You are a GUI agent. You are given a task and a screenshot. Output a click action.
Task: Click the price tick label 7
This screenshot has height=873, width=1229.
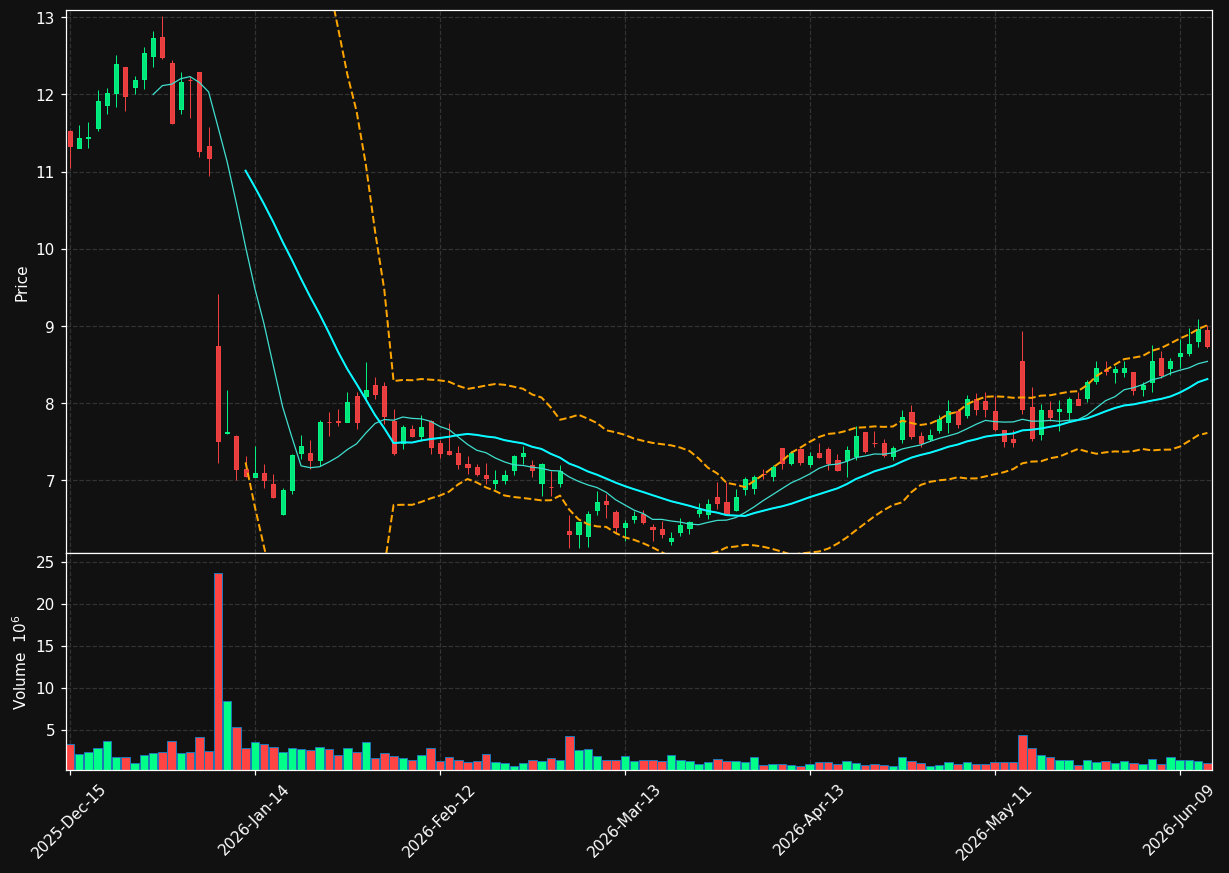52,481
